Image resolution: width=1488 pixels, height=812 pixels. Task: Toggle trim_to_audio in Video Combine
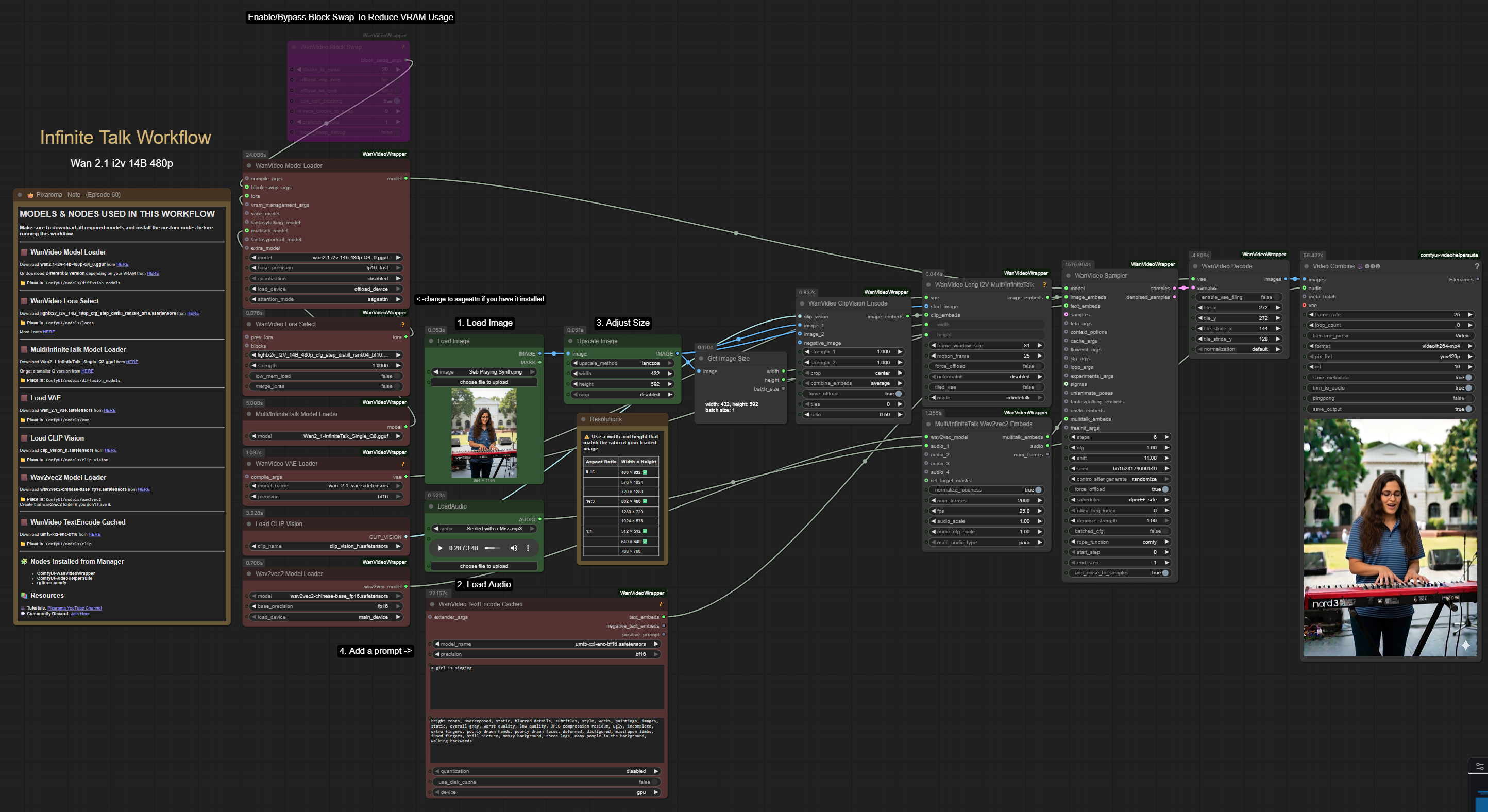point(1468,388)
